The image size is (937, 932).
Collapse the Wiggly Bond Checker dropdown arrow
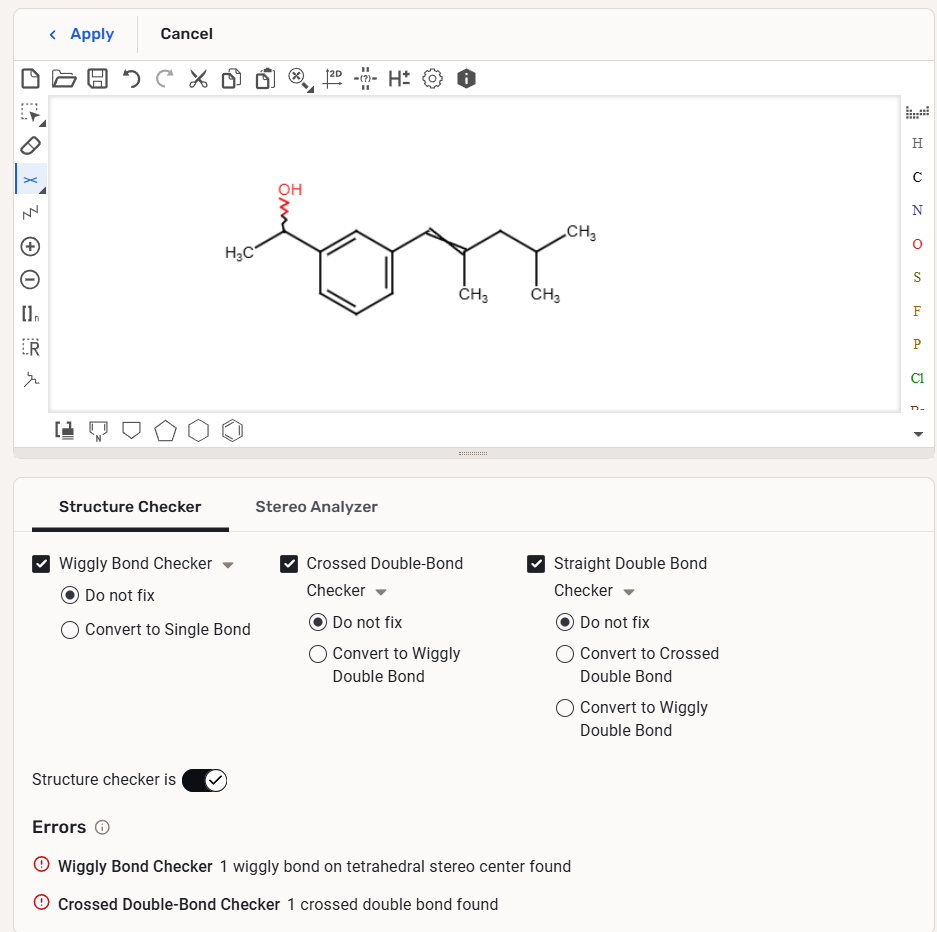click(228, 565)
